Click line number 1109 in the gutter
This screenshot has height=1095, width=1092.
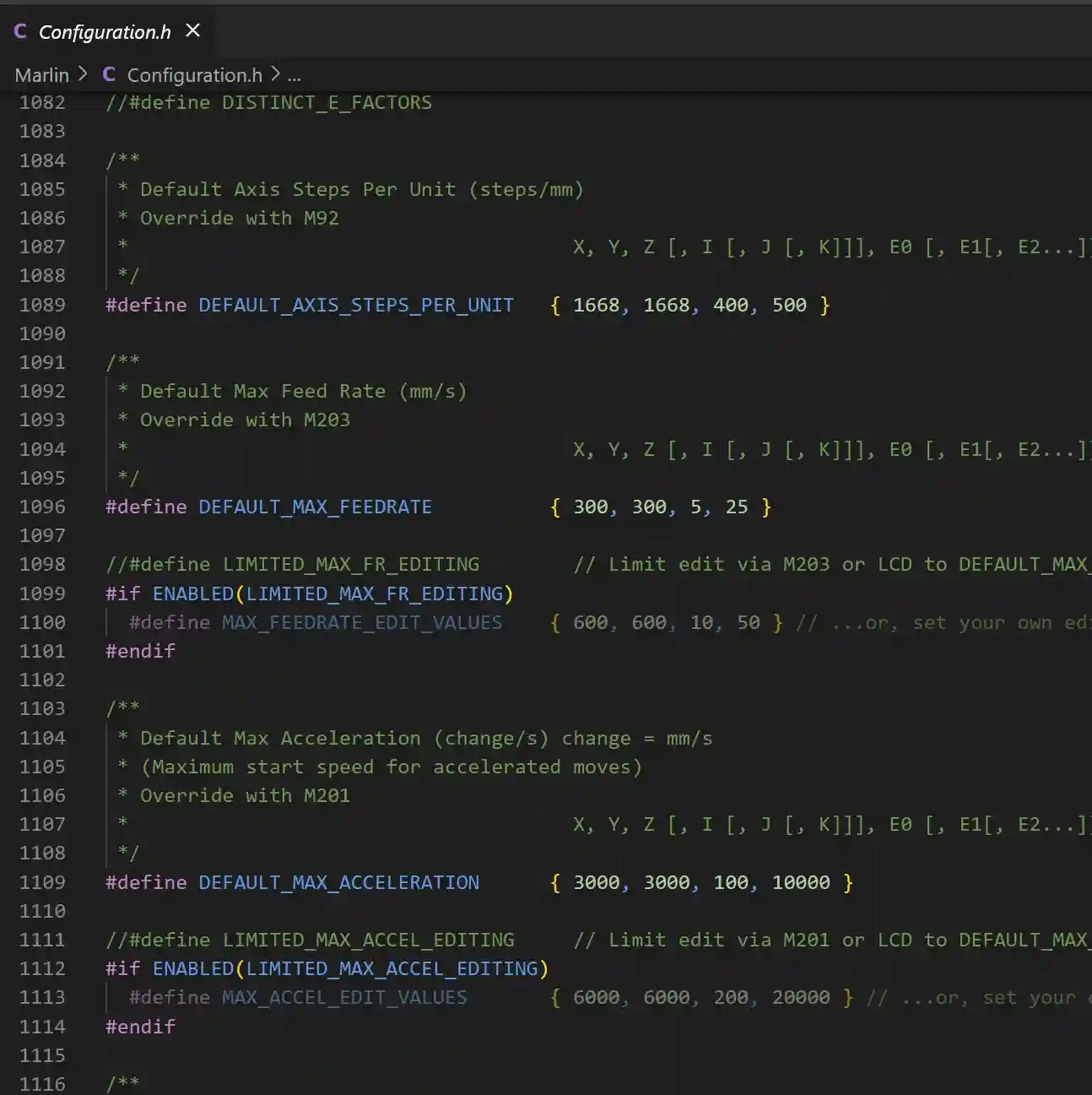pos(42,882)
